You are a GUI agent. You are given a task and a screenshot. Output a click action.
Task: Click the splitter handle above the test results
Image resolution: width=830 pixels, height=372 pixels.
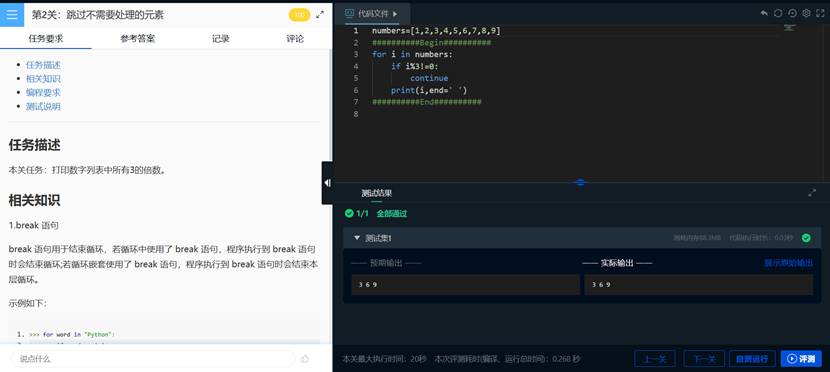pos(581,182)
